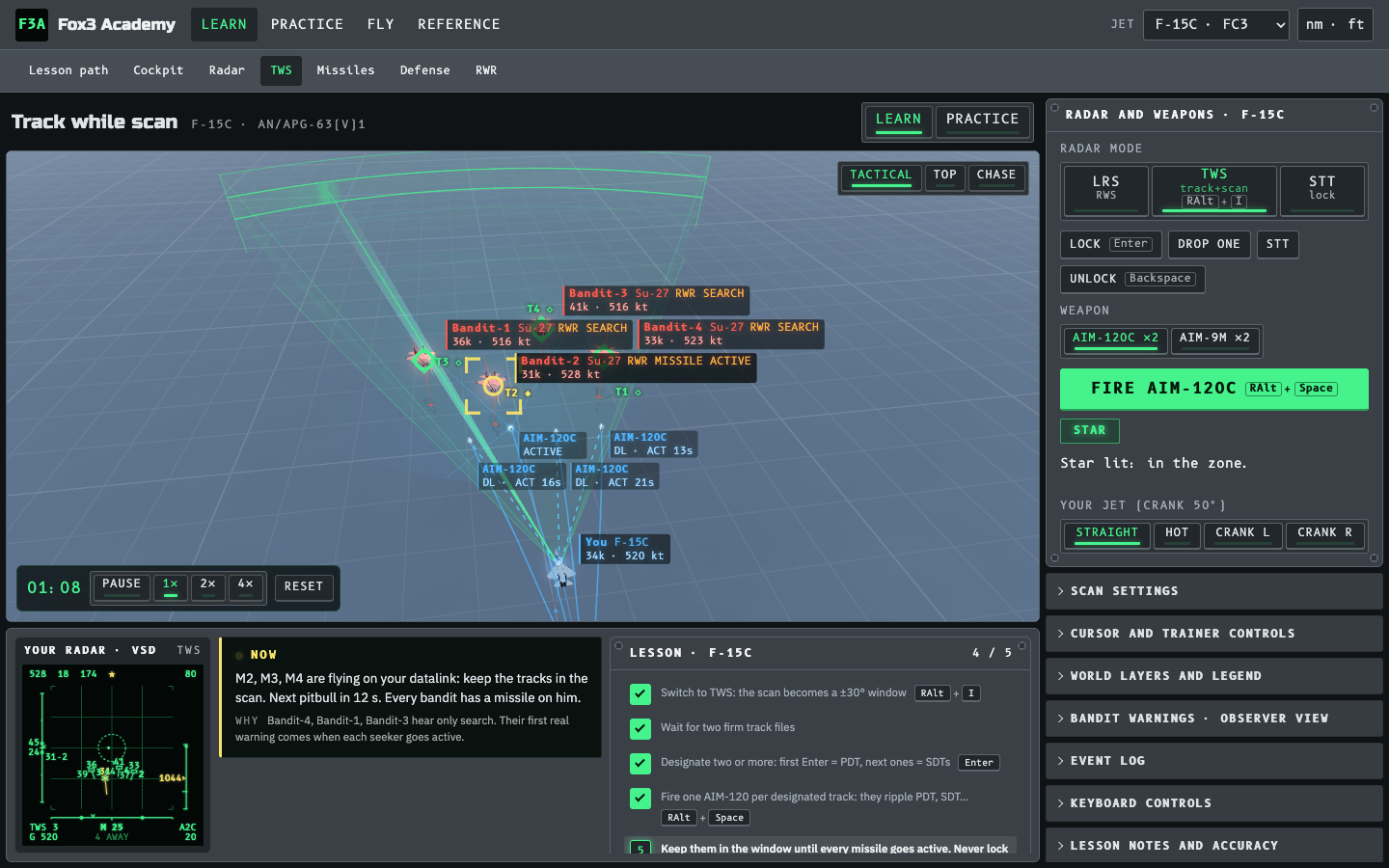The width and height of the screenshot is (1389, 868).
Task: Open the jet selector F-15C FC3 dropdown
Action: [x=1216, y=24]
